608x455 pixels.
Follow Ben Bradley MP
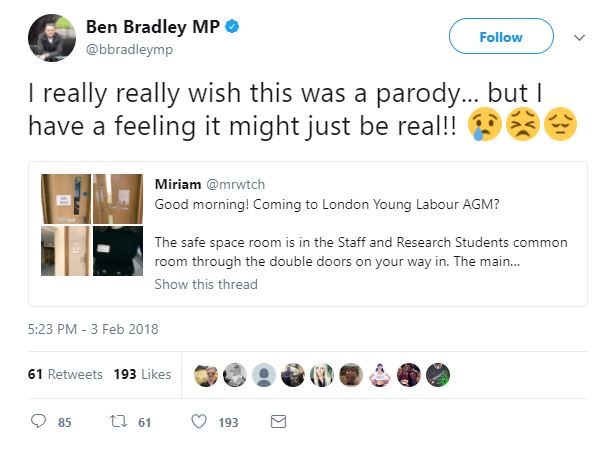coord(501,37)
